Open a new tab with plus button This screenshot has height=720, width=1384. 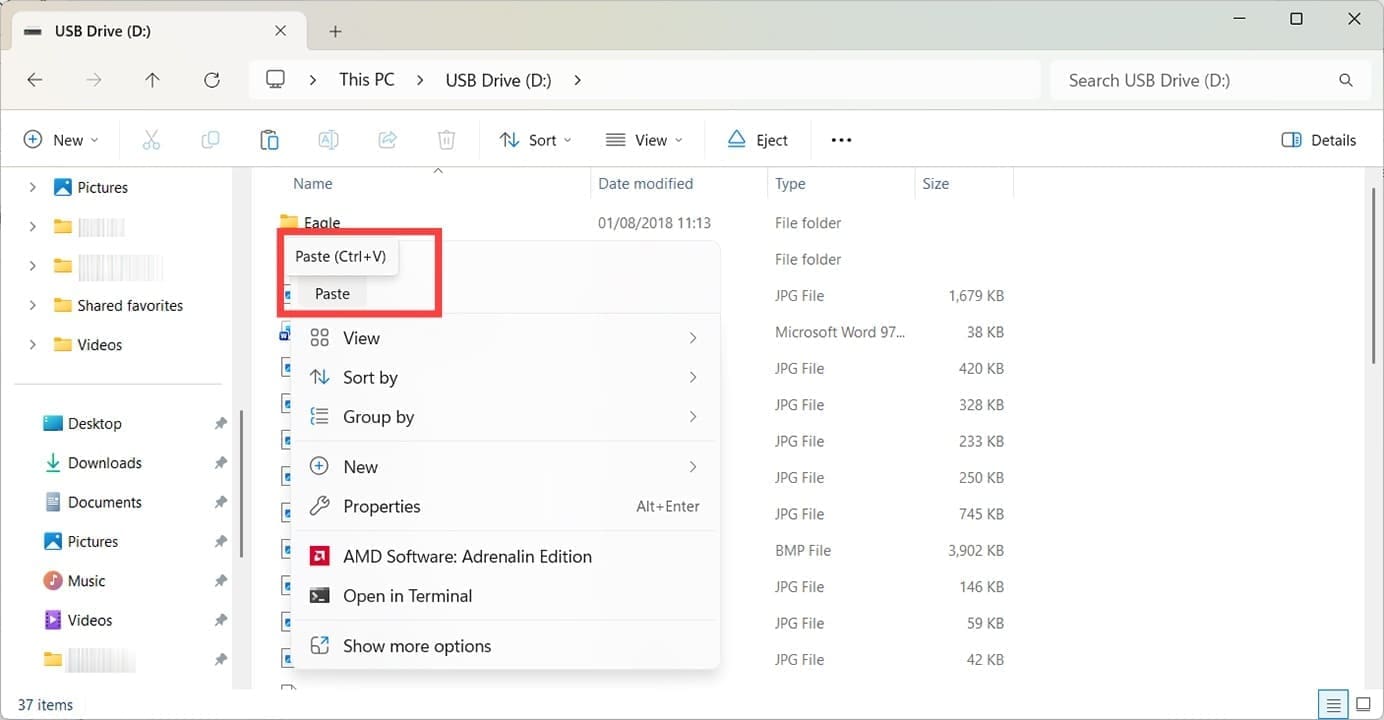pos(335,31)
